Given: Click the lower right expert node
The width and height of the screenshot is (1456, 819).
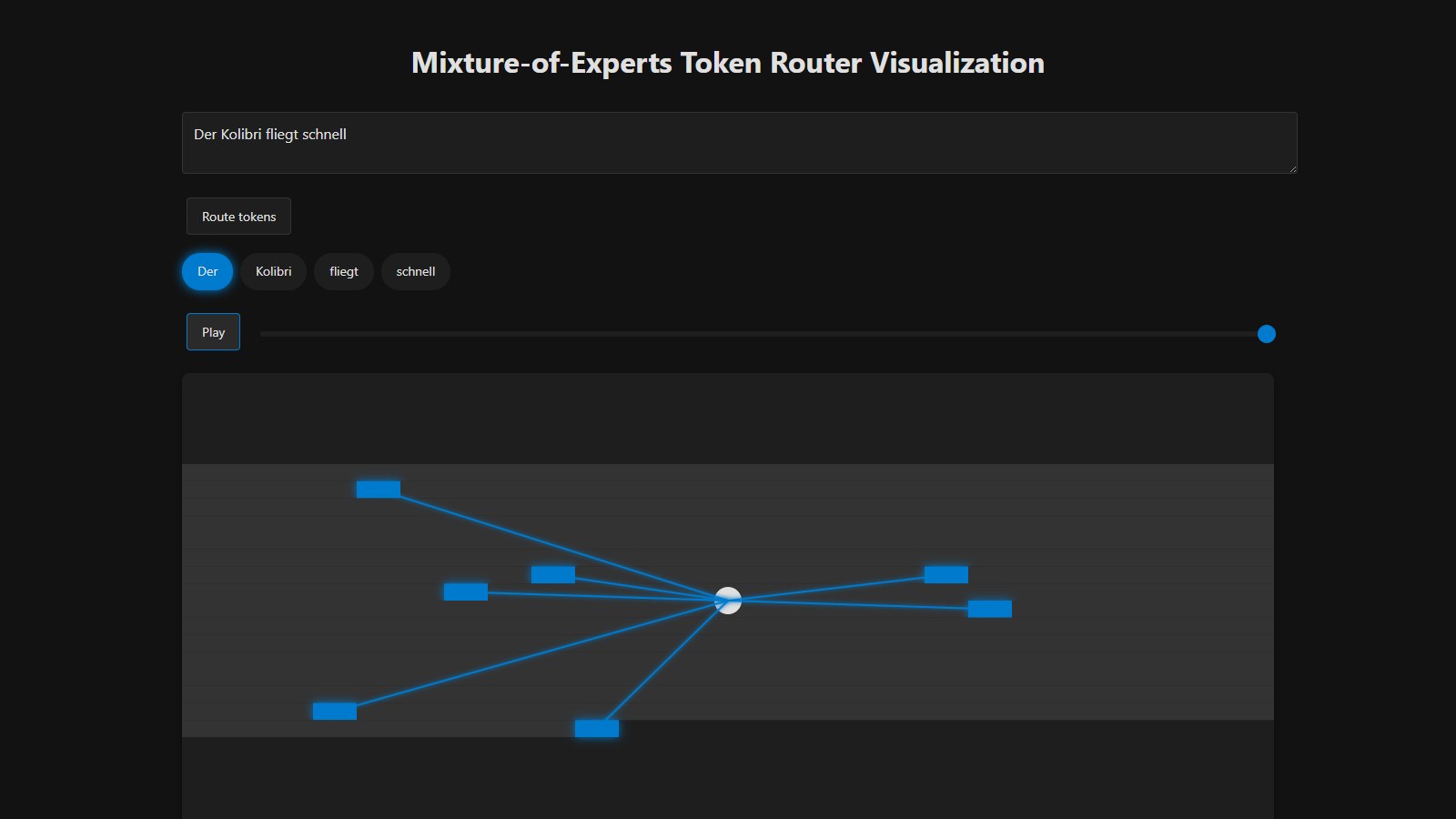Looking at the screenshot, I should click(990, 609).
